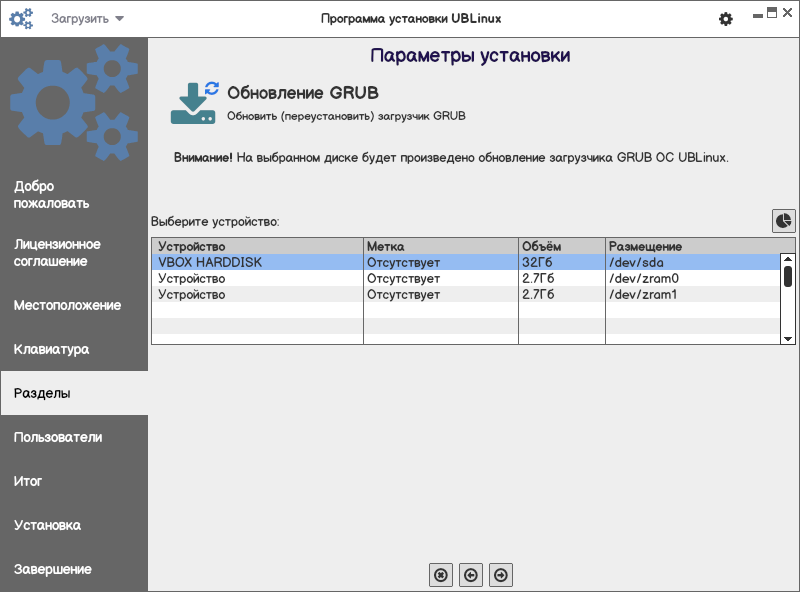Go to the Итог step
The height and width of the screenshot is (592, 800).
(x=74, y=481)
